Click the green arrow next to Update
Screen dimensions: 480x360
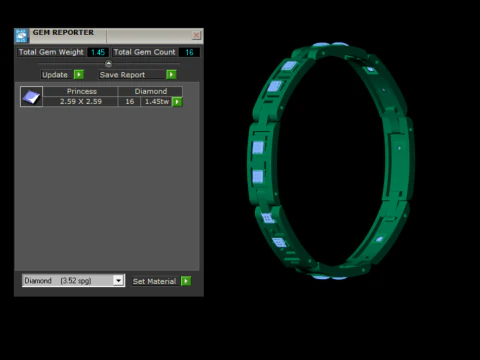pyautogui.click(x=79, y=75)
